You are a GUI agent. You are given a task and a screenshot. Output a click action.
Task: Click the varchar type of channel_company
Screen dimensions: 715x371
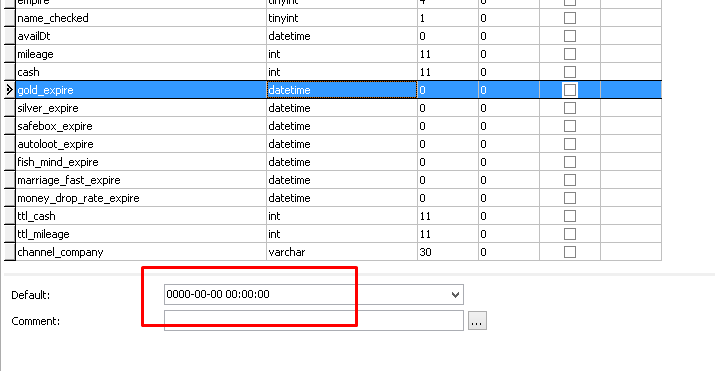click(286, 252)
